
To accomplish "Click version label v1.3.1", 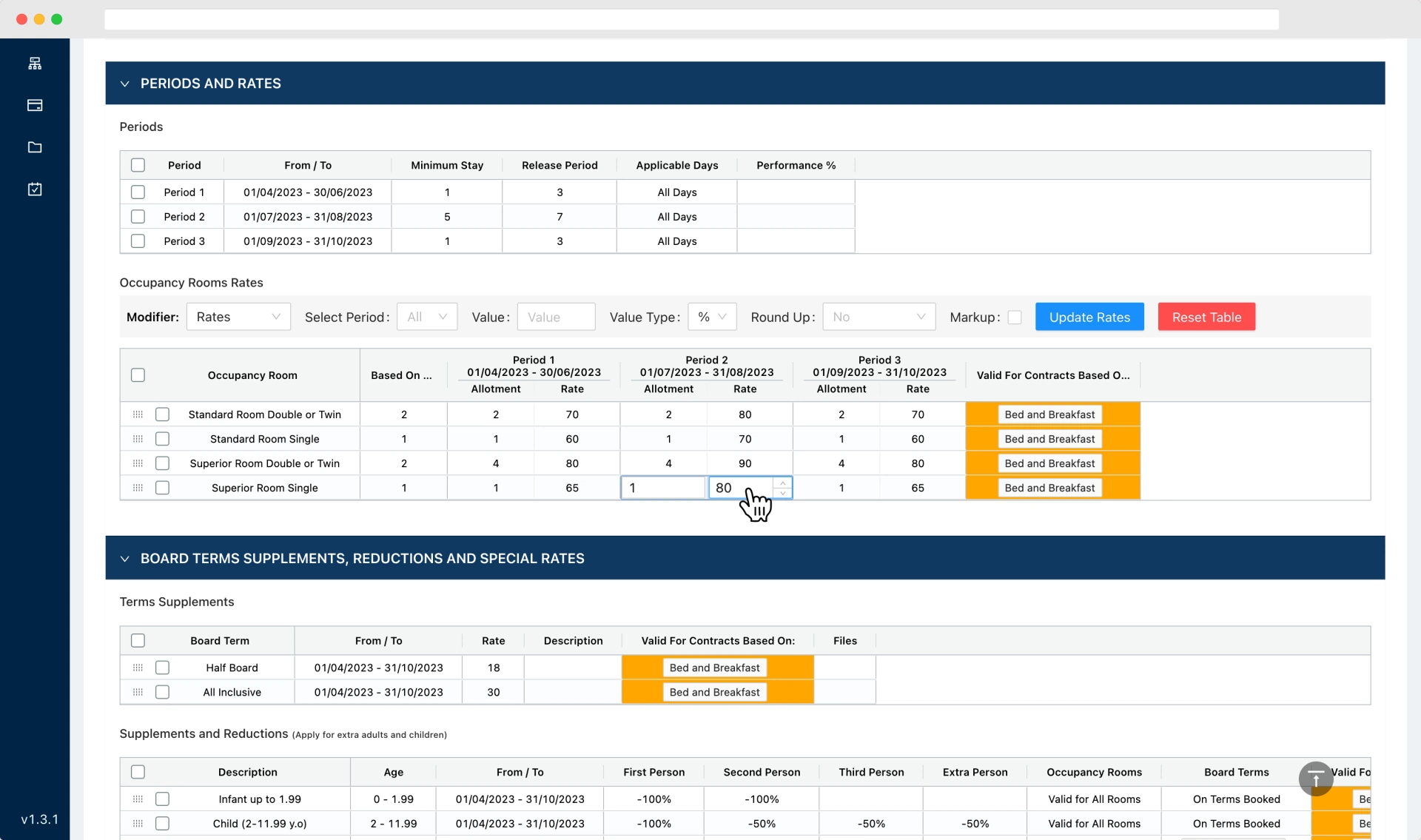I will point(40,819).
